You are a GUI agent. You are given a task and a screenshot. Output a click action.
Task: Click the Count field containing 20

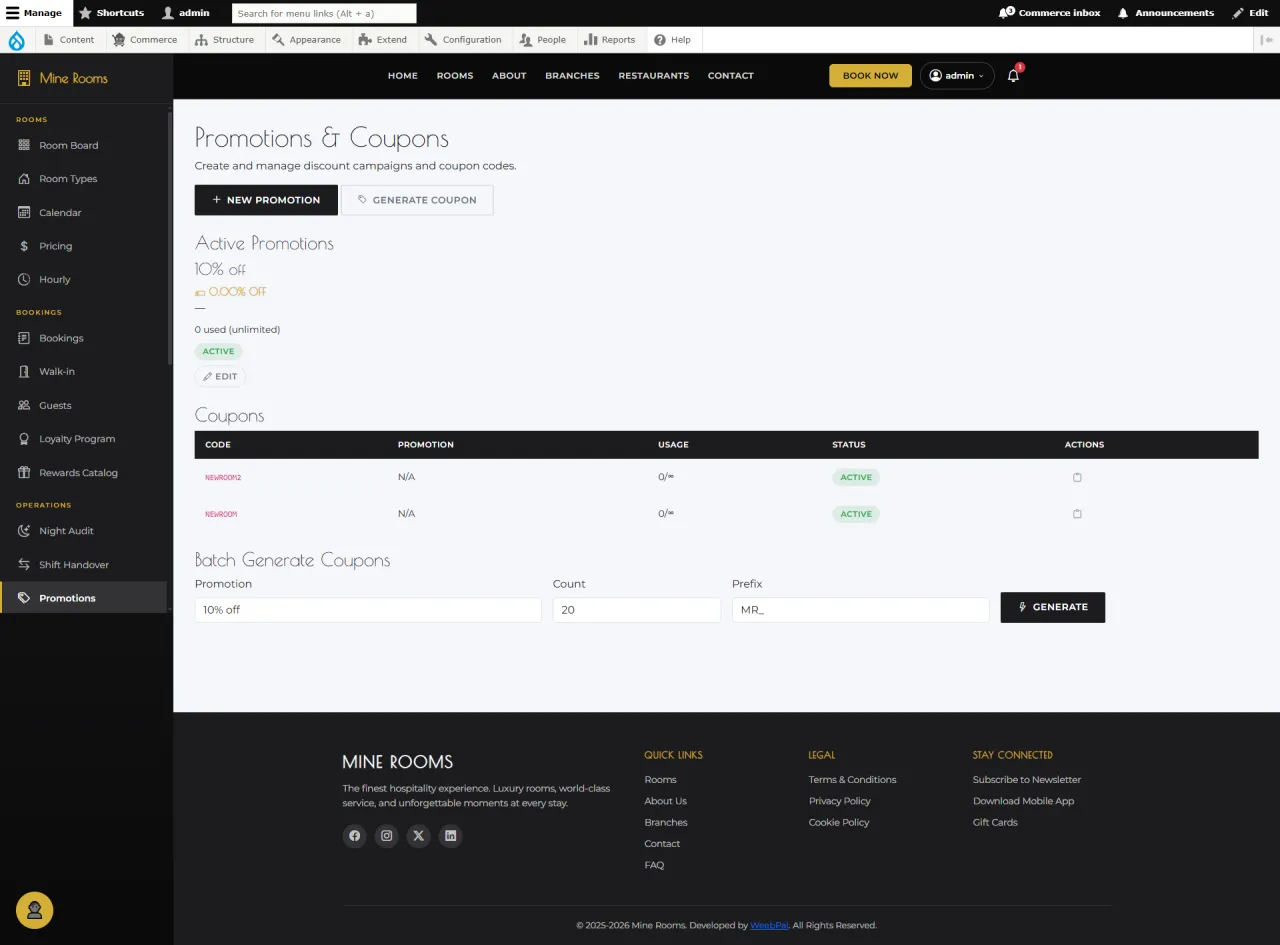coord(637,610)
